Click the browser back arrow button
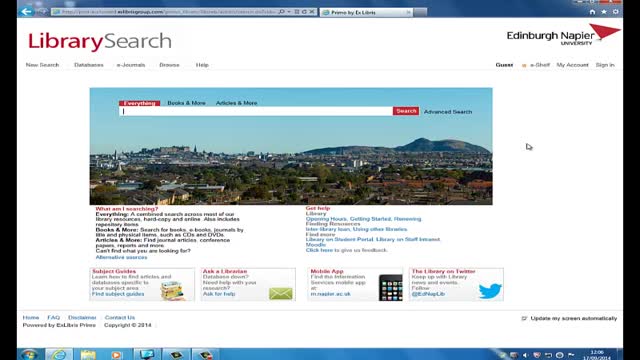 pyautogui.click(x=27, y=11)
